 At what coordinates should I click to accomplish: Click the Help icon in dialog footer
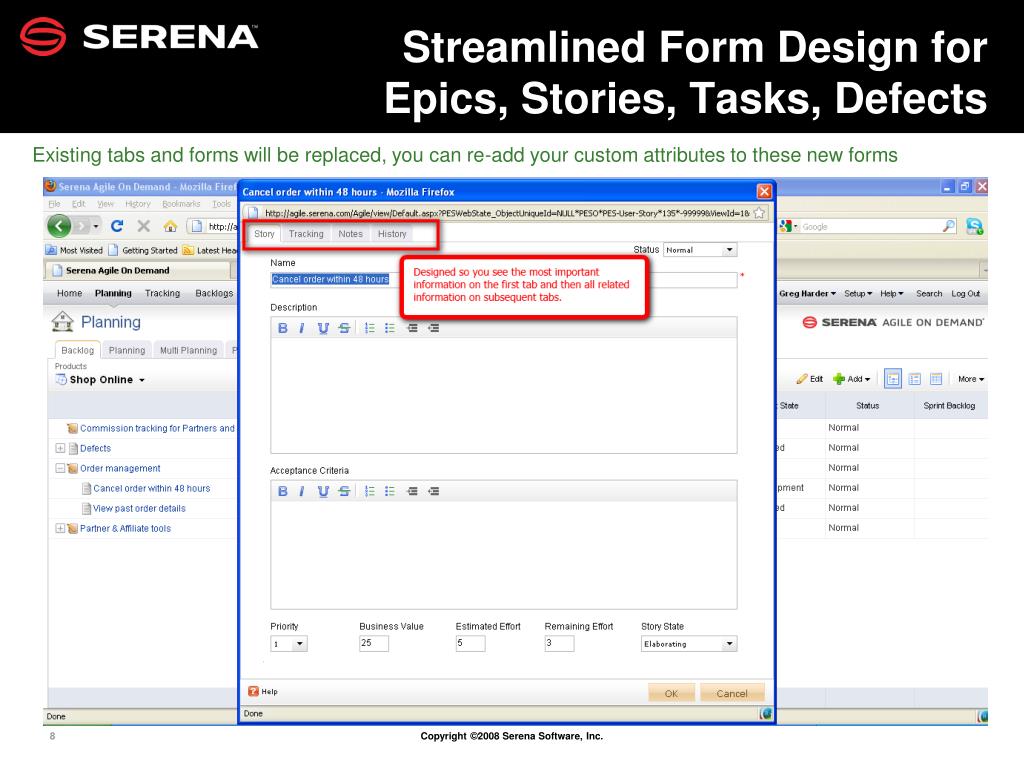click(x=253, y=691)
